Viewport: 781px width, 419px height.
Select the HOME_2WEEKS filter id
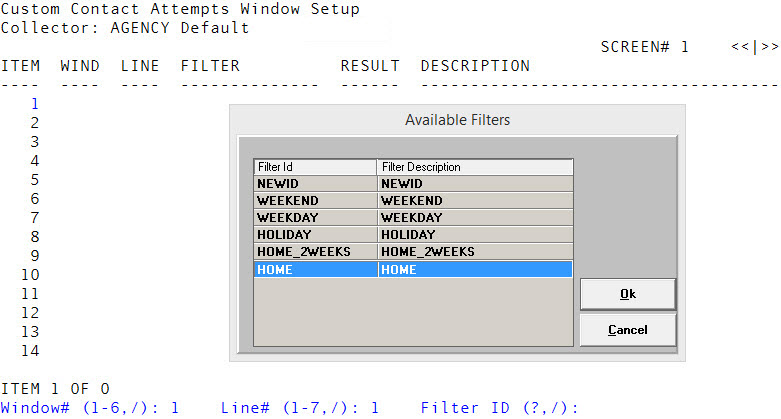tap(315, 252)
